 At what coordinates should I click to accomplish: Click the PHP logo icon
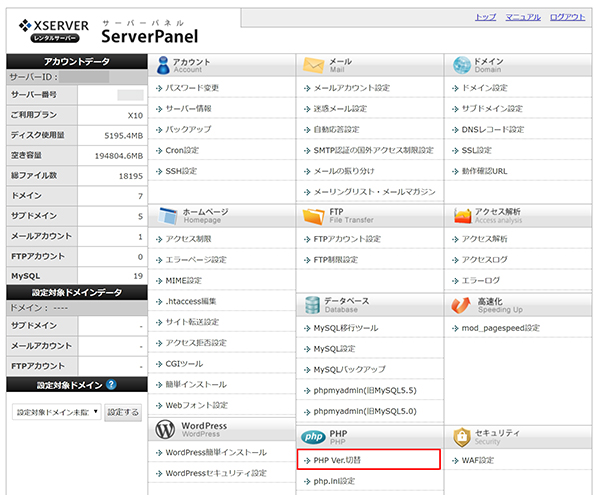[x=313, y=437]
